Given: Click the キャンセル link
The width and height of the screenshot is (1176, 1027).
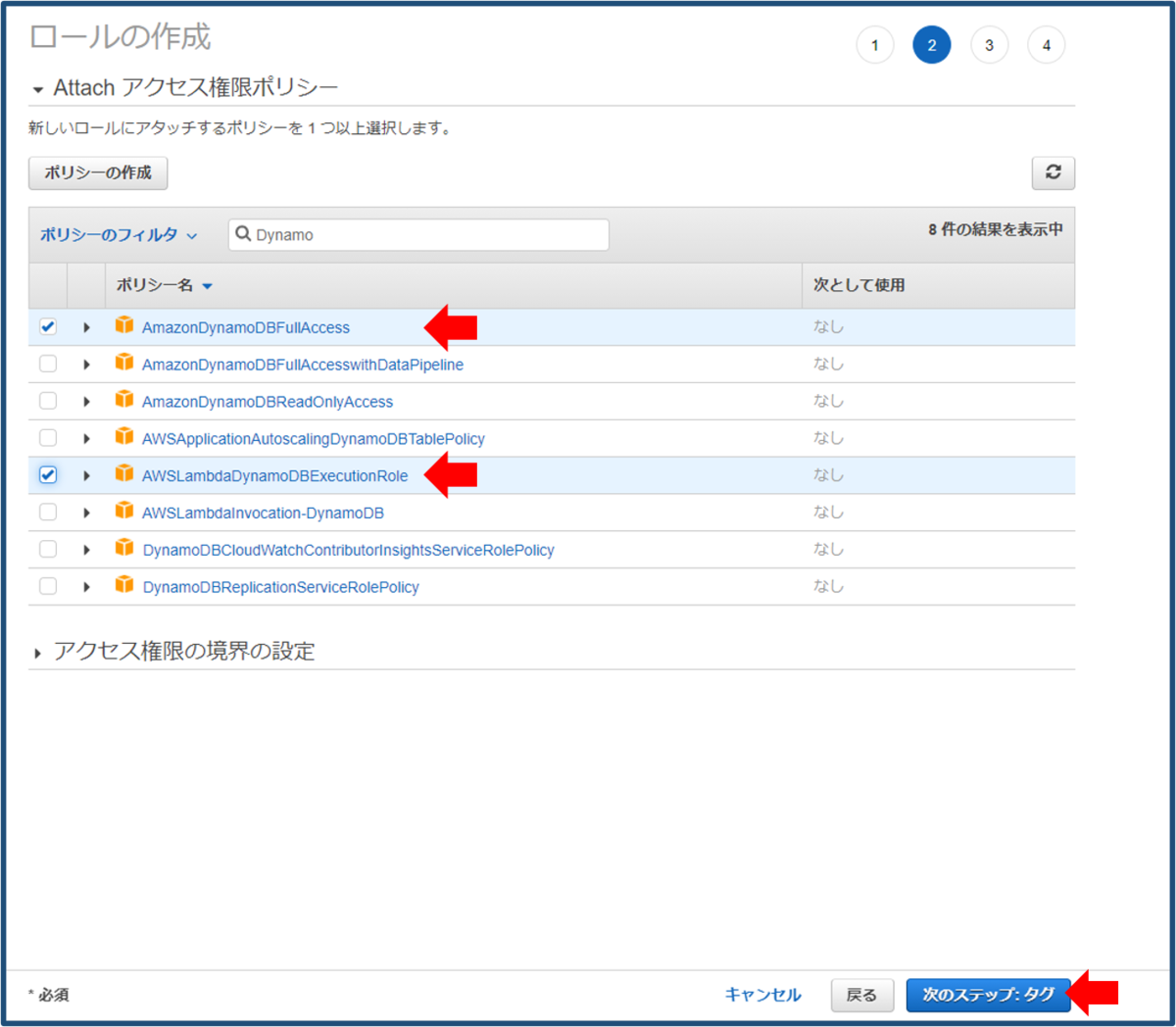Looking at the screenshot, I should pyautogui.click(x=762, y=995).
